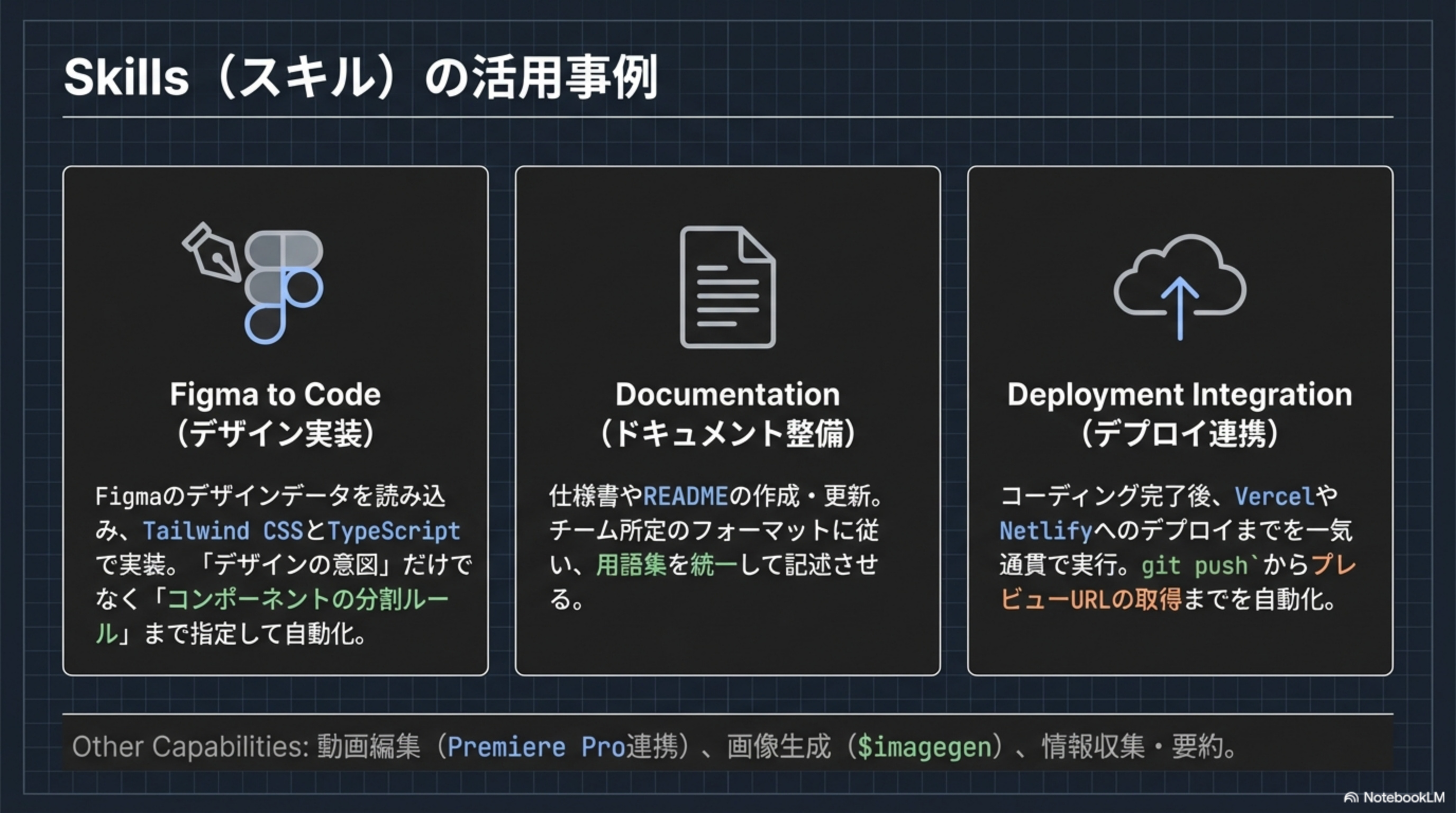Click the NotebookLM logo icon
This screenshot has height=813, width=1456.
(x=1351, y=798)
